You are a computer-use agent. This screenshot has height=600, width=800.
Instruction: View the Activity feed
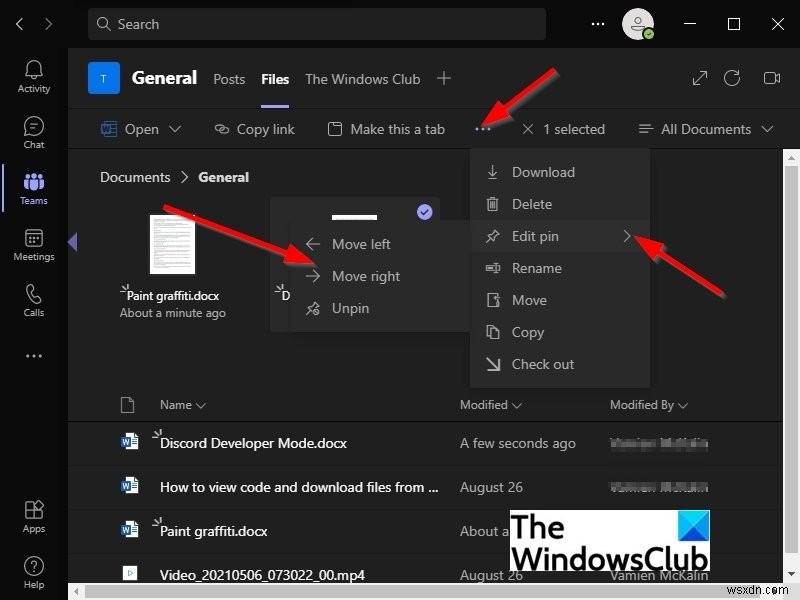point(33,75)
